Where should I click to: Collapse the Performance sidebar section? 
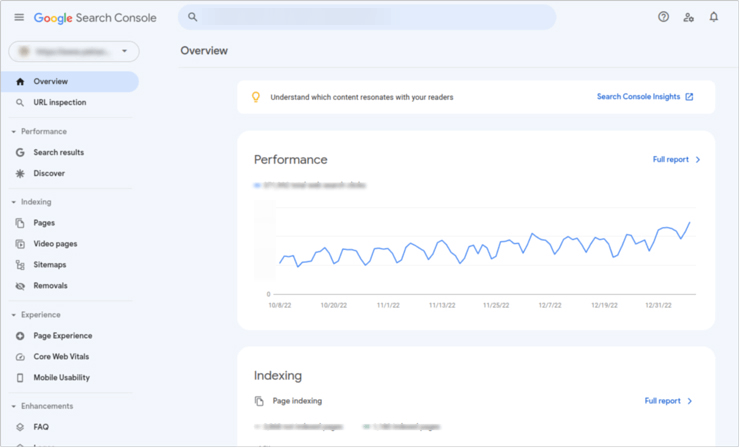click(x=14, y=132)
